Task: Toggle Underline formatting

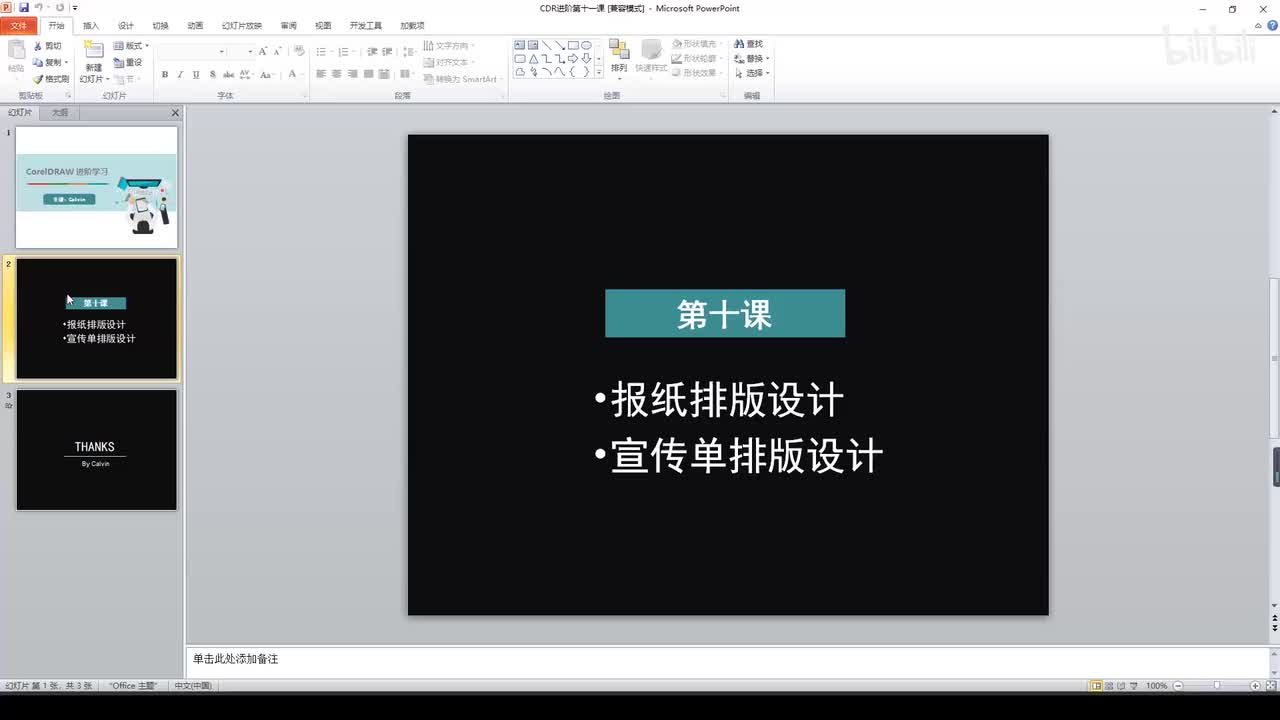Action: tap(196, 74)
